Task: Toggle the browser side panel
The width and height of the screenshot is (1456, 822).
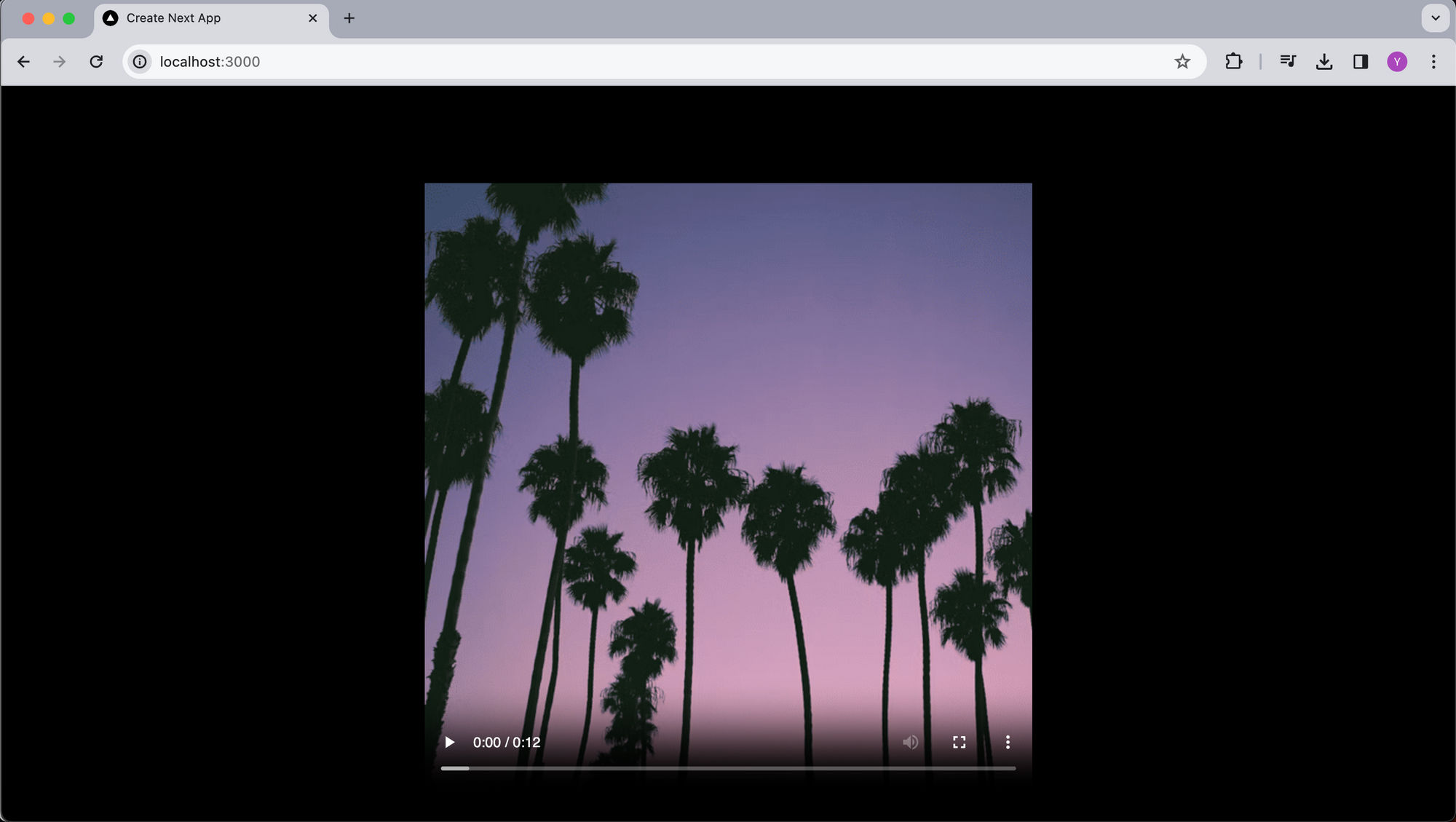Action: point(1361,62)
